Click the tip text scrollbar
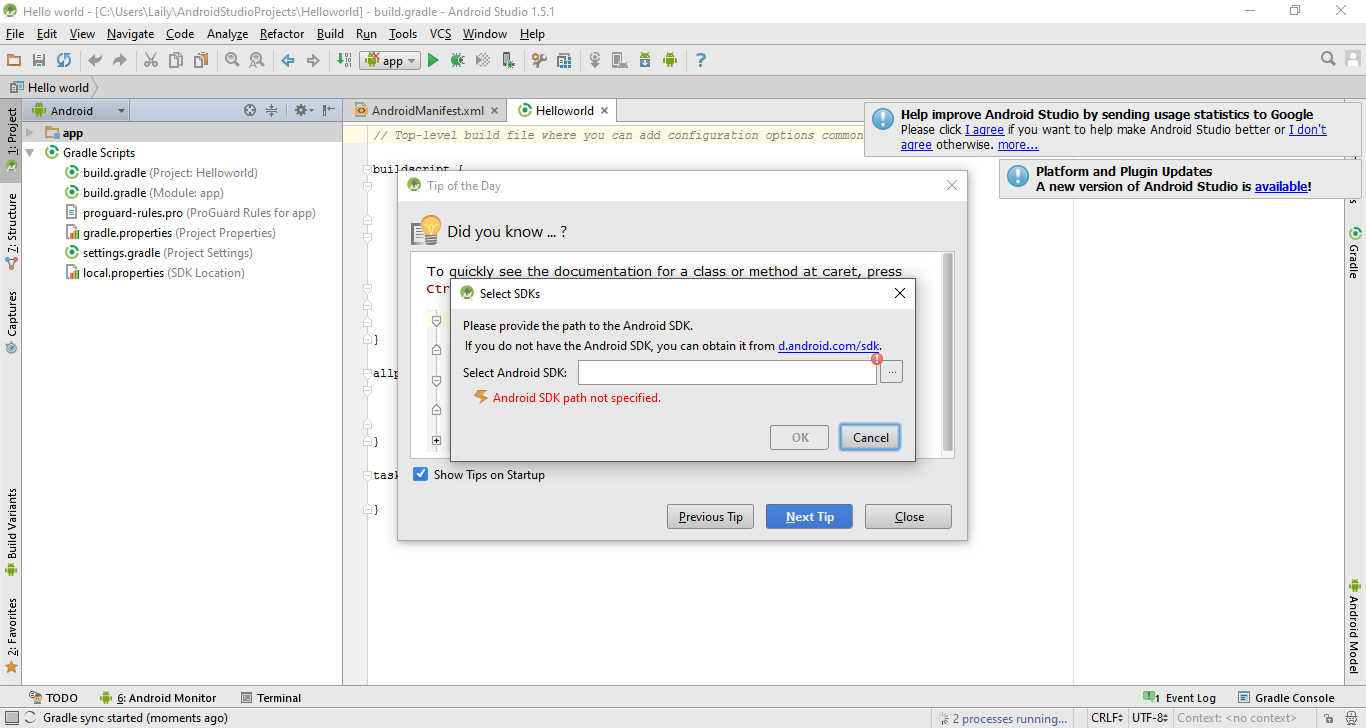The image size is (1366, 728). pyautogui.click(x=948, y=354)
